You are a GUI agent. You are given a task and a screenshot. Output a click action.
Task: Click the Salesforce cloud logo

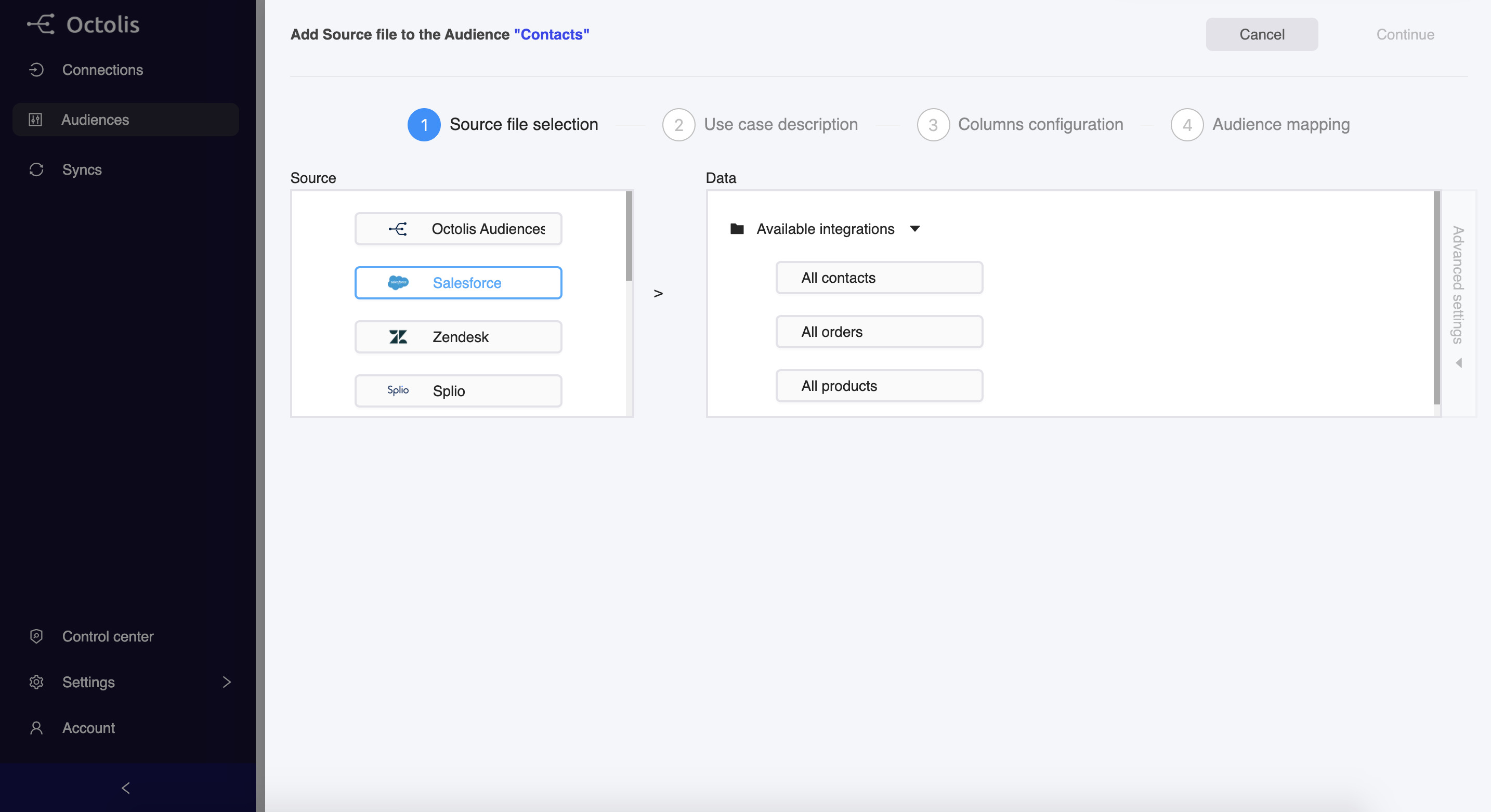tap(398, 282)
